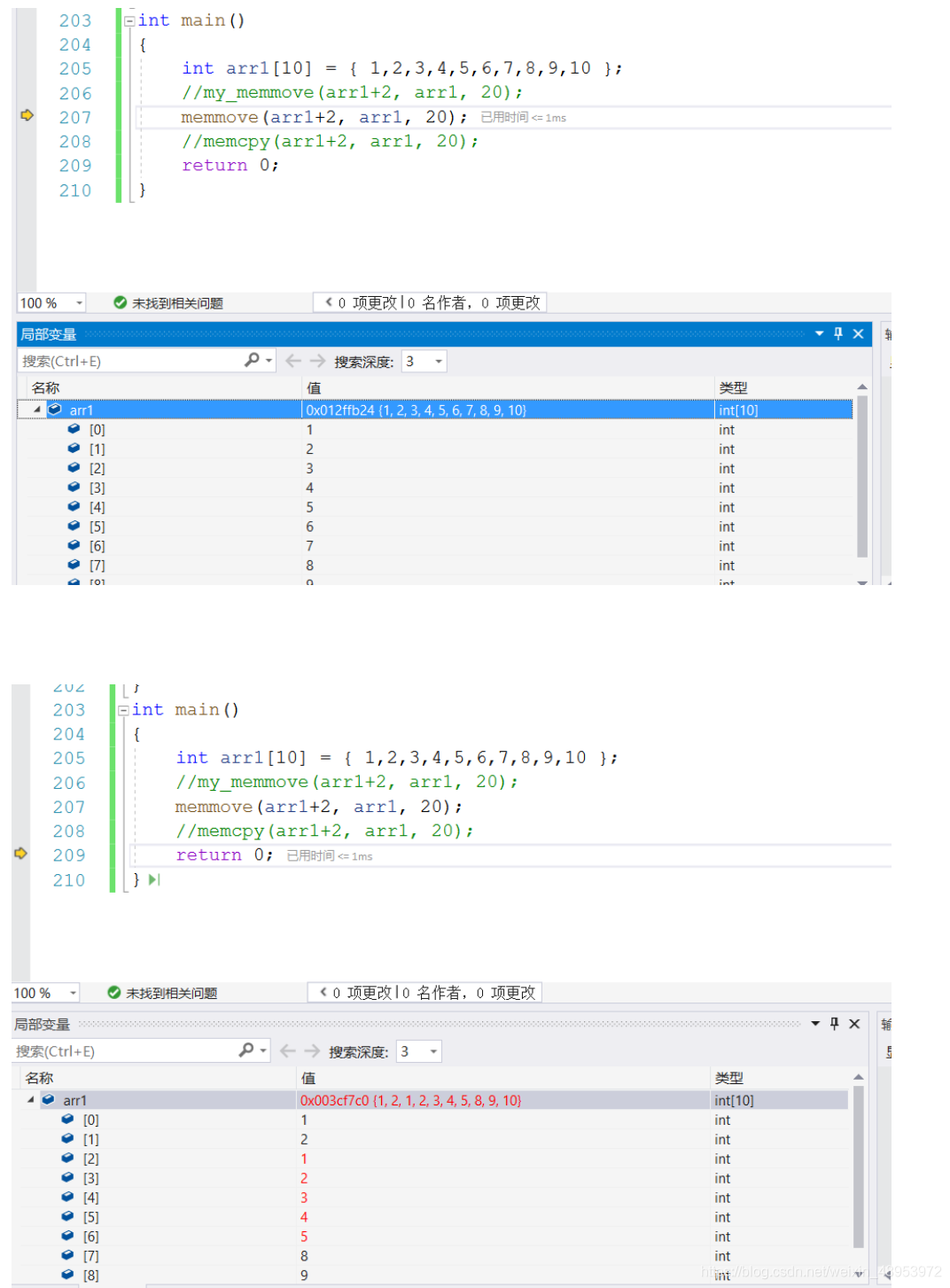Select element [6] row in bottom Locals panel
This screenshot has width=950, height=1288.
(431, 1237)
